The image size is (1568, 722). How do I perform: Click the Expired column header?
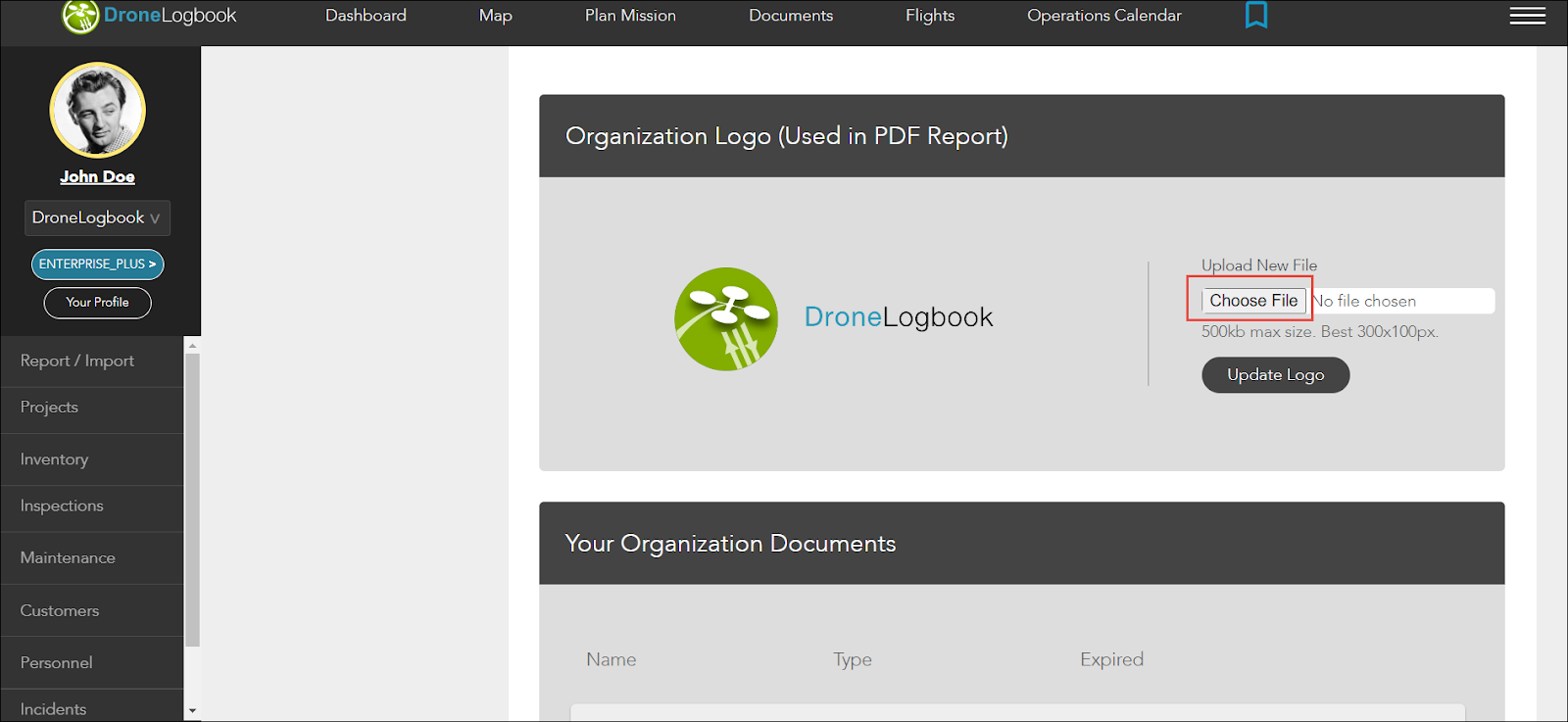1111,660
